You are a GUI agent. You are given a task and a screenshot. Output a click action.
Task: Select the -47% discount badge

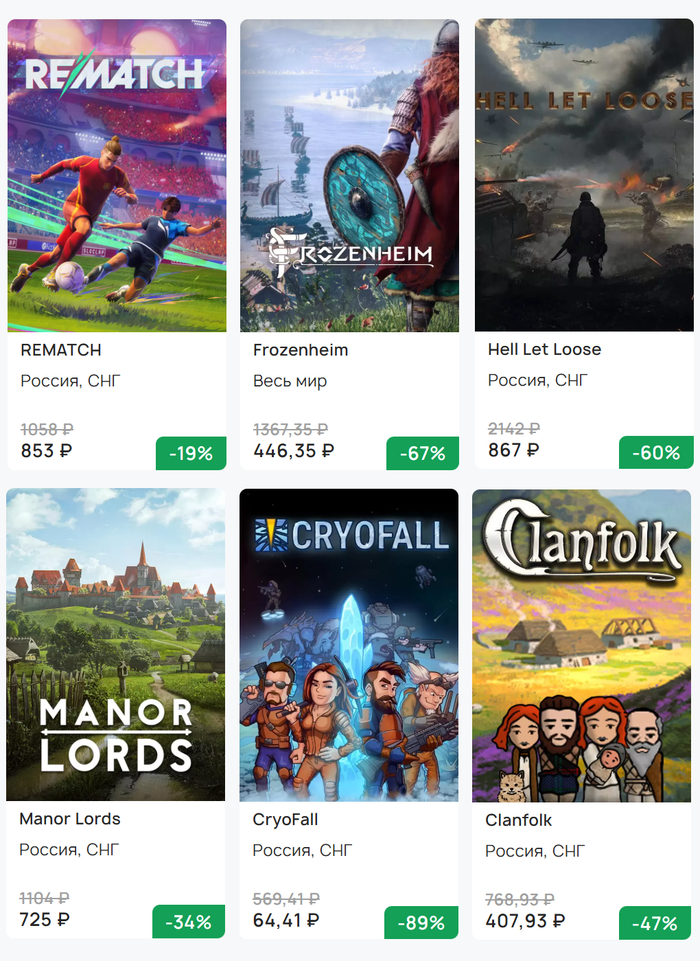[x=655, y=923]
